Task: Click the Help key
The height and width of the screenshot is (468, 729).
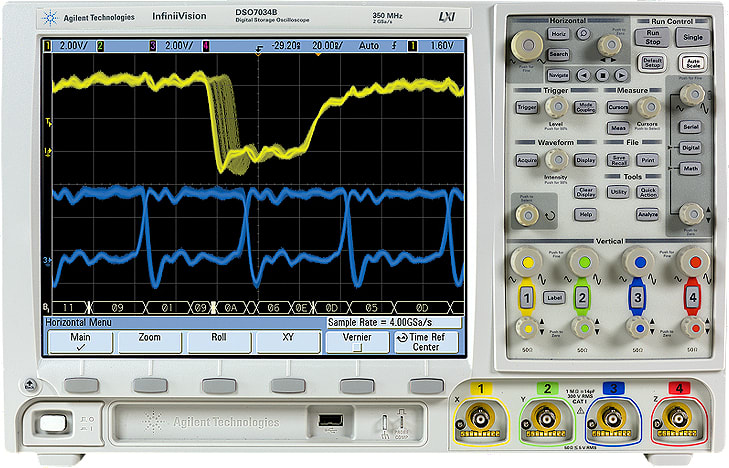Action: tap(585, 214)
